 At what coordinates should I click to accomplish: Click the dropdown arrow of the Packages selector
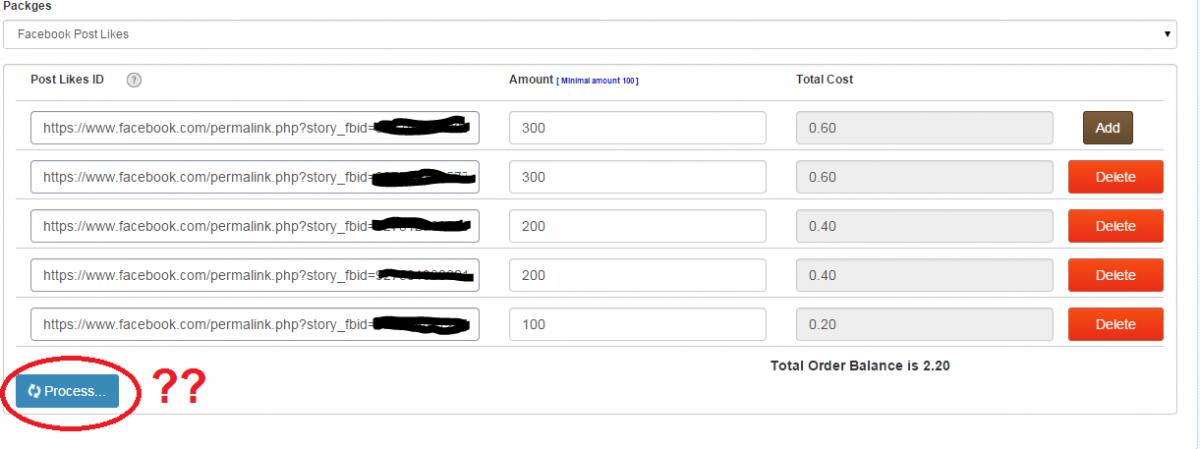(1167, 34)
